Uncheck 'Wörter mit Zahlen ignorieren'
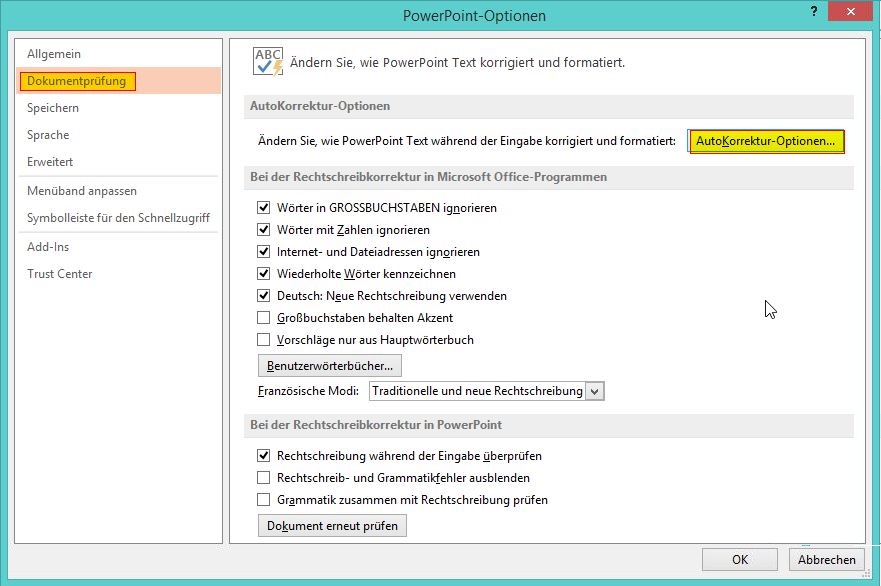 click(x=264, y=230)
